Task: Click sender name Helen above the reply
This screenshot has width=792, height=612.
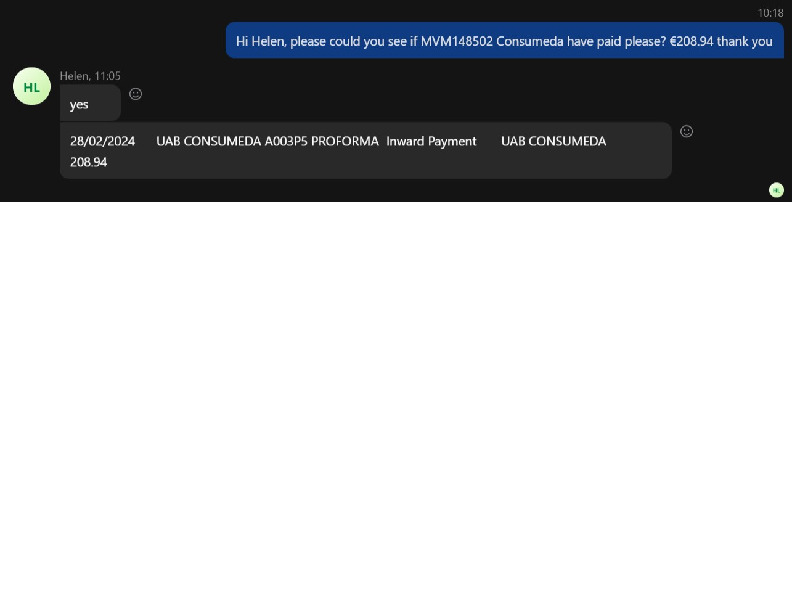Action: click(x=74, y=76)
